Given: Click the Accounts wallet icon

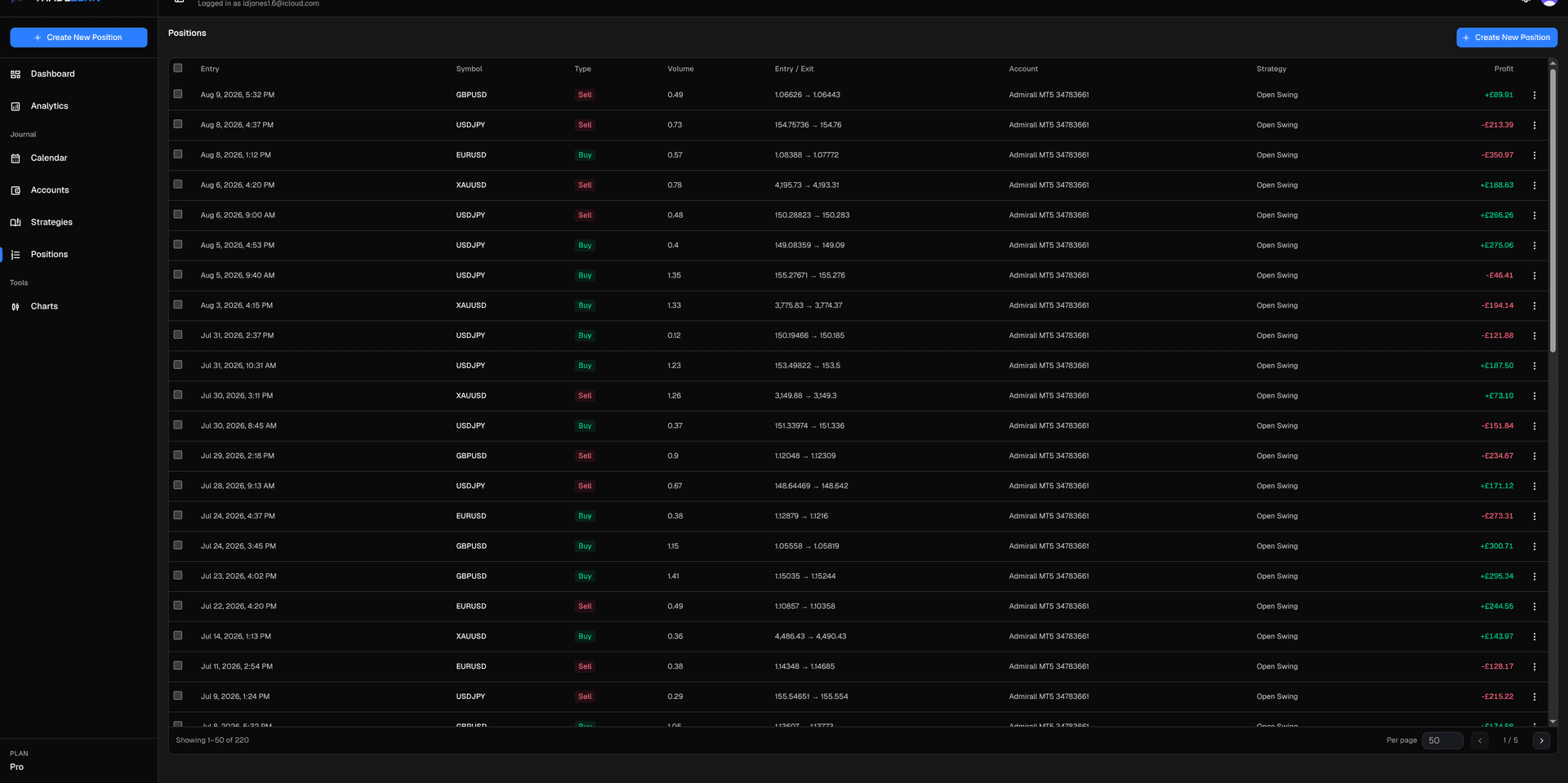Looking at the screenshot, I should click(x=16, y=190).
